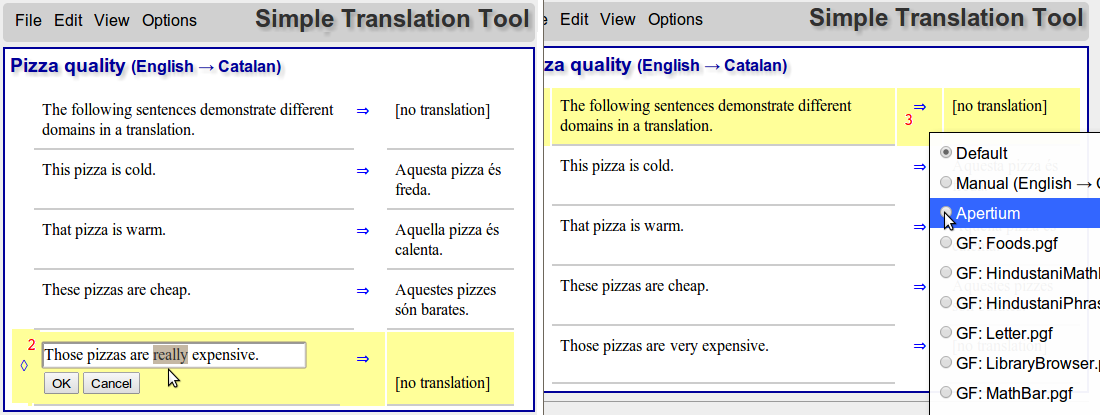Choose the Apertium radio option
1100x415 pixels.
(x=946, y=213)
